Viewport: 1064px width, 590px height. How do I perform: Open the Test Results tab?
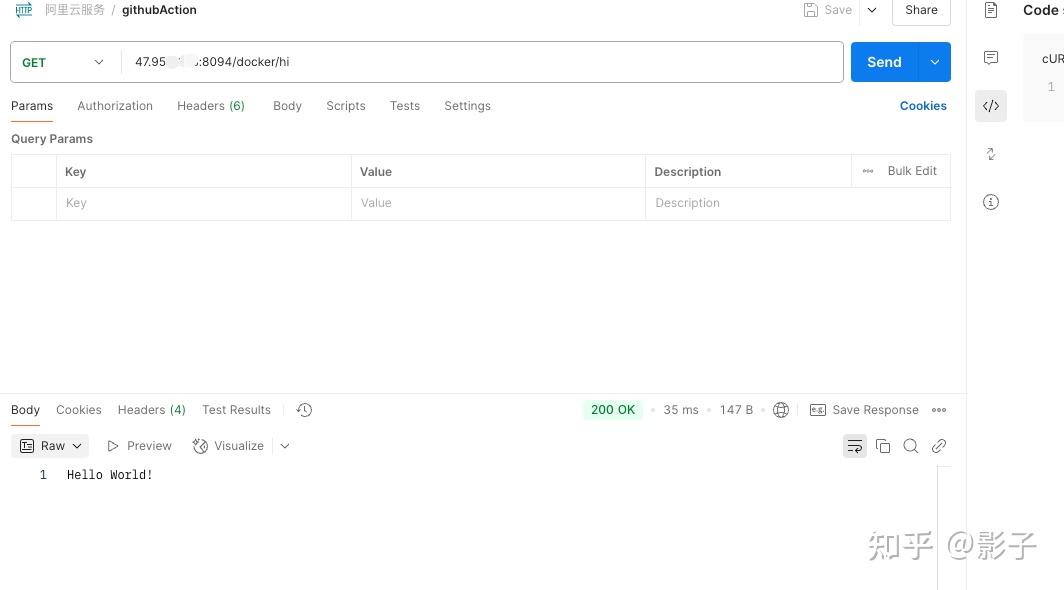tap(236, 410)
